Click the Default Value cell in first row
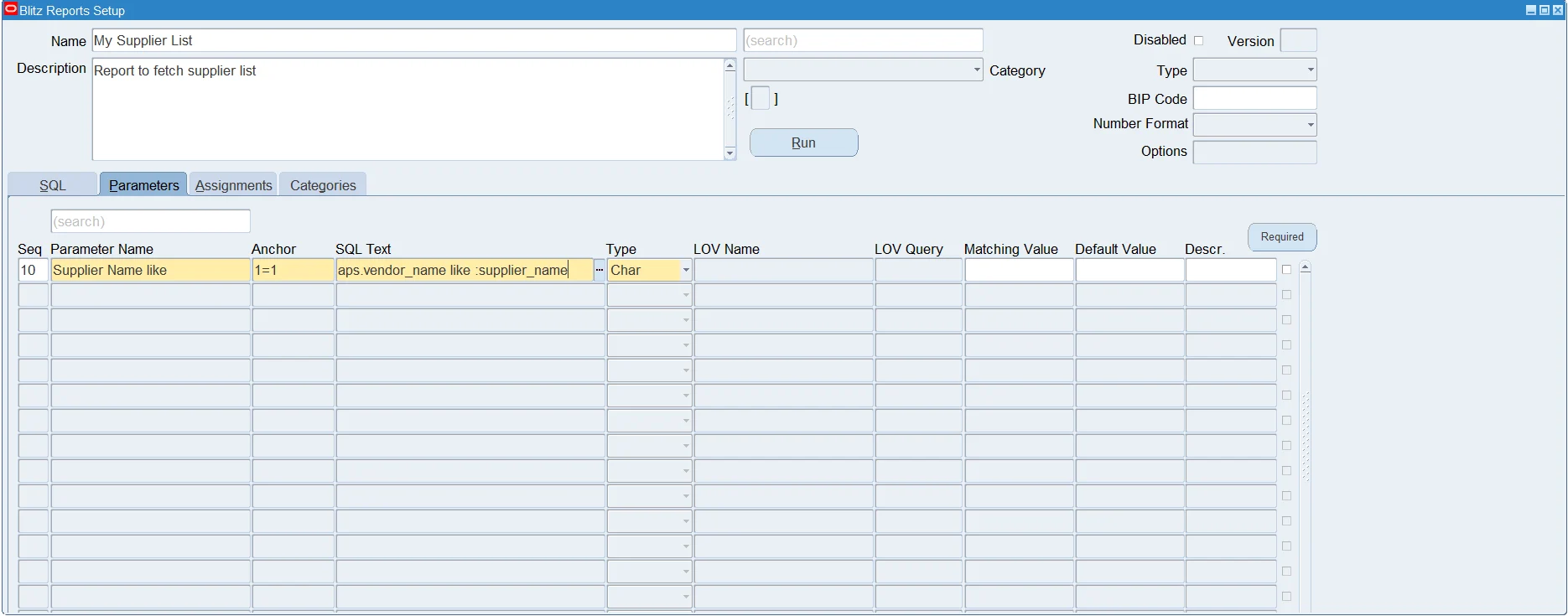The height and width of the screenshot is (616, 1568). point(1129,270)
